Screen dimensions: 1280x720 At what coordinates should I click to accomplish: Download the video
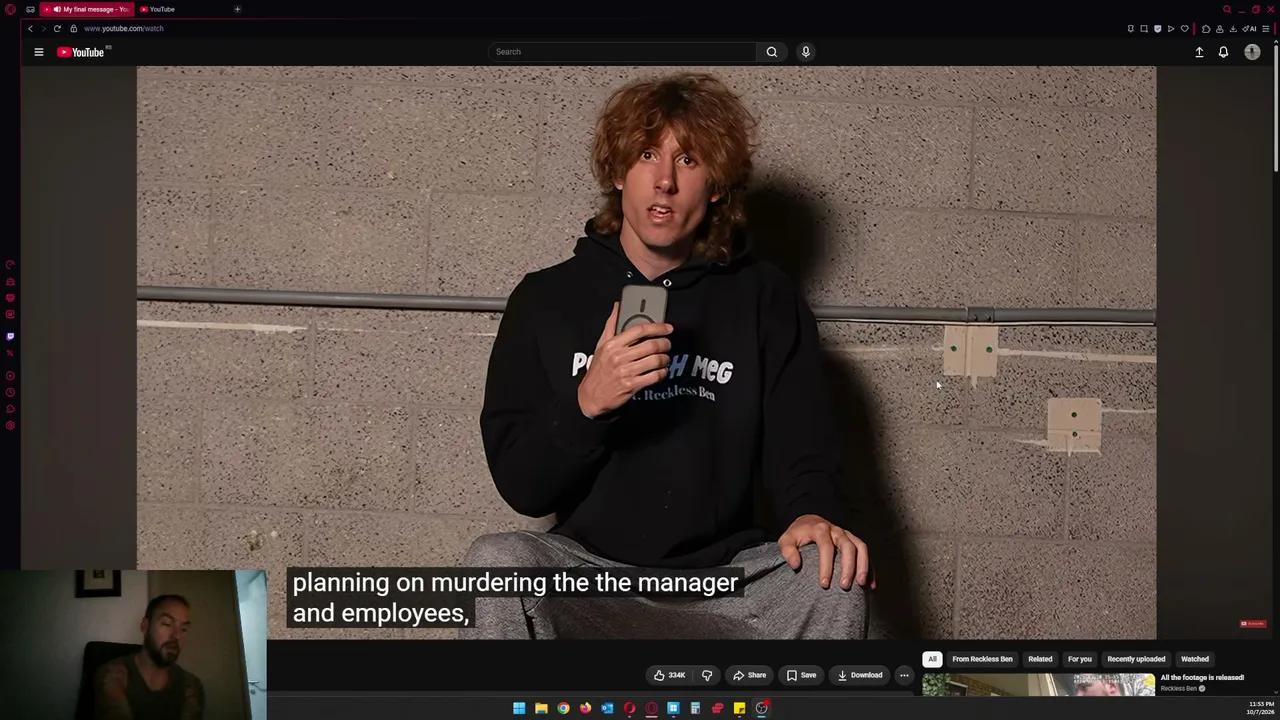[860, 675]
